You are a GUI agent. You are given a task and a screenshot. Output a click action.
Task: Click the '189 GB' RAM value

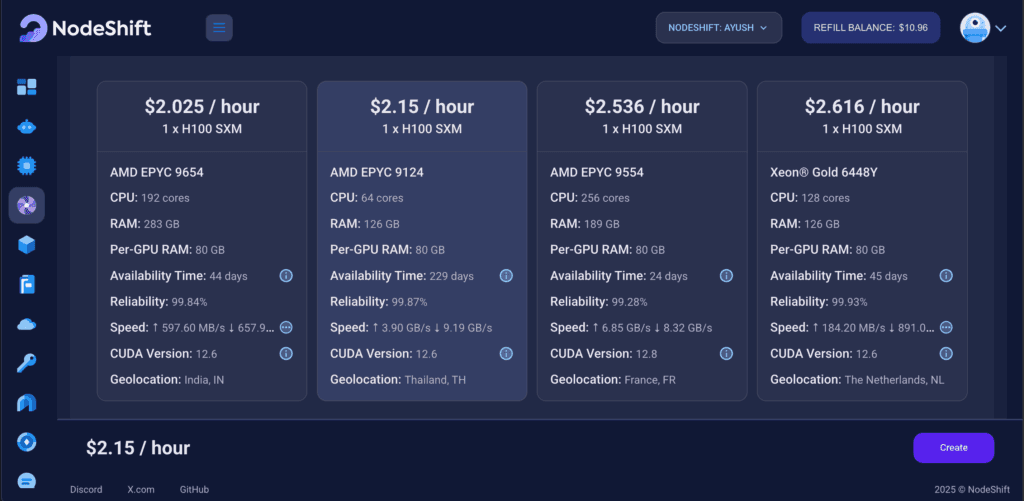coord(603,224)
